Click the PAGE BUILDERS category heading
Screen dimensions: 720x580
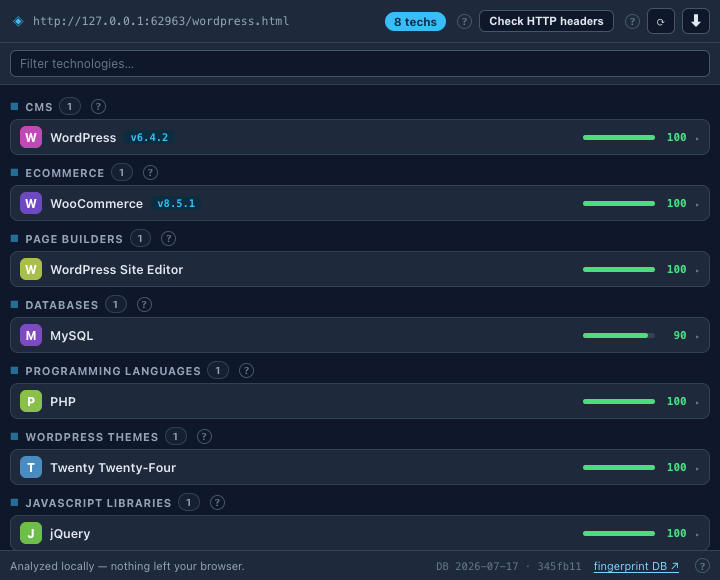(74, 239)
